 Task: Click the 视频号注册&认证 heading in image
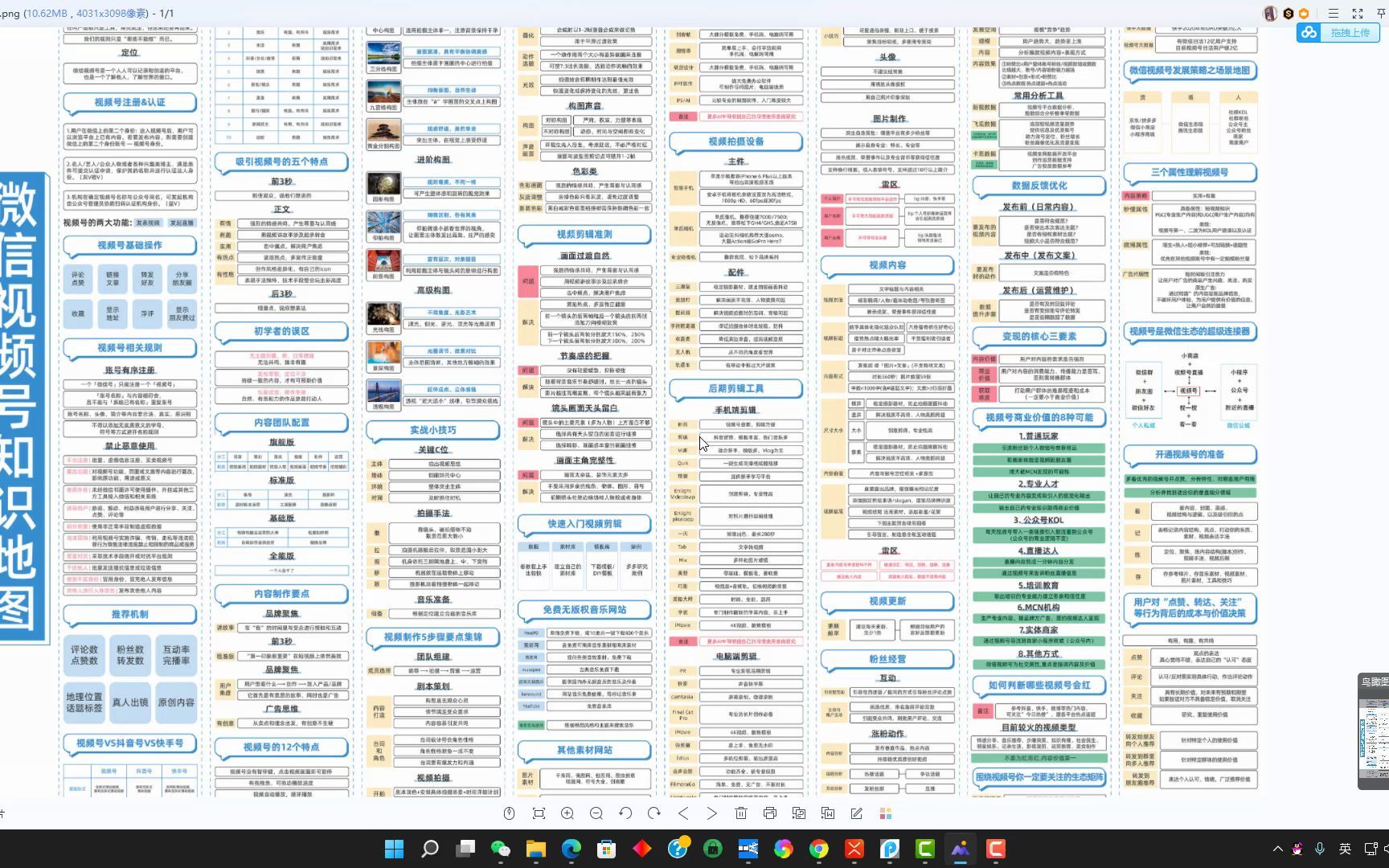pyautogui.click(x=129, y=102)
